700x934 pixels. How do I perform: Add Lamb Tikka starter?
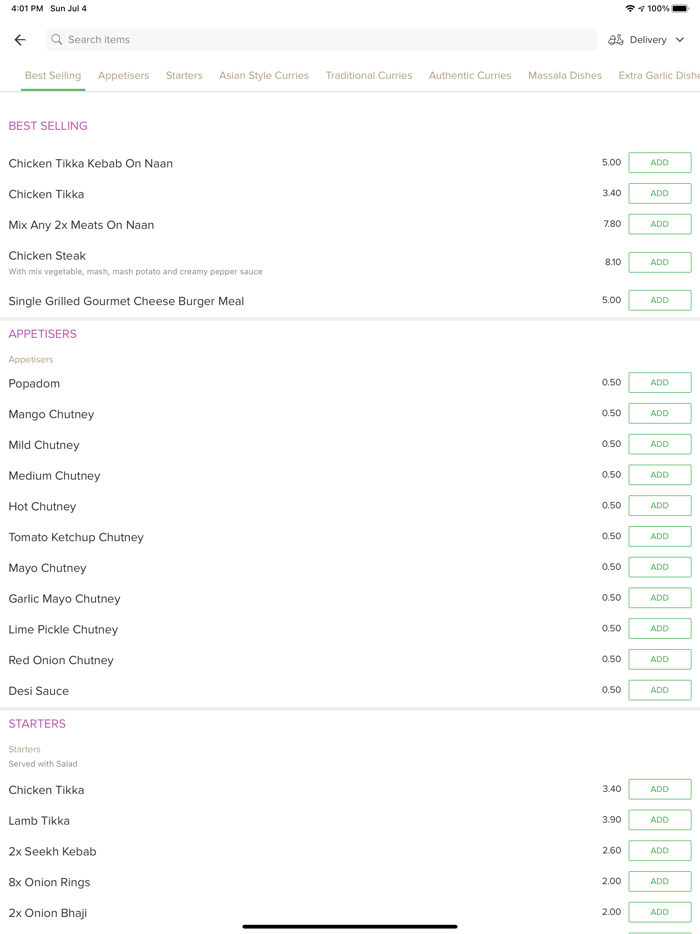659,820
